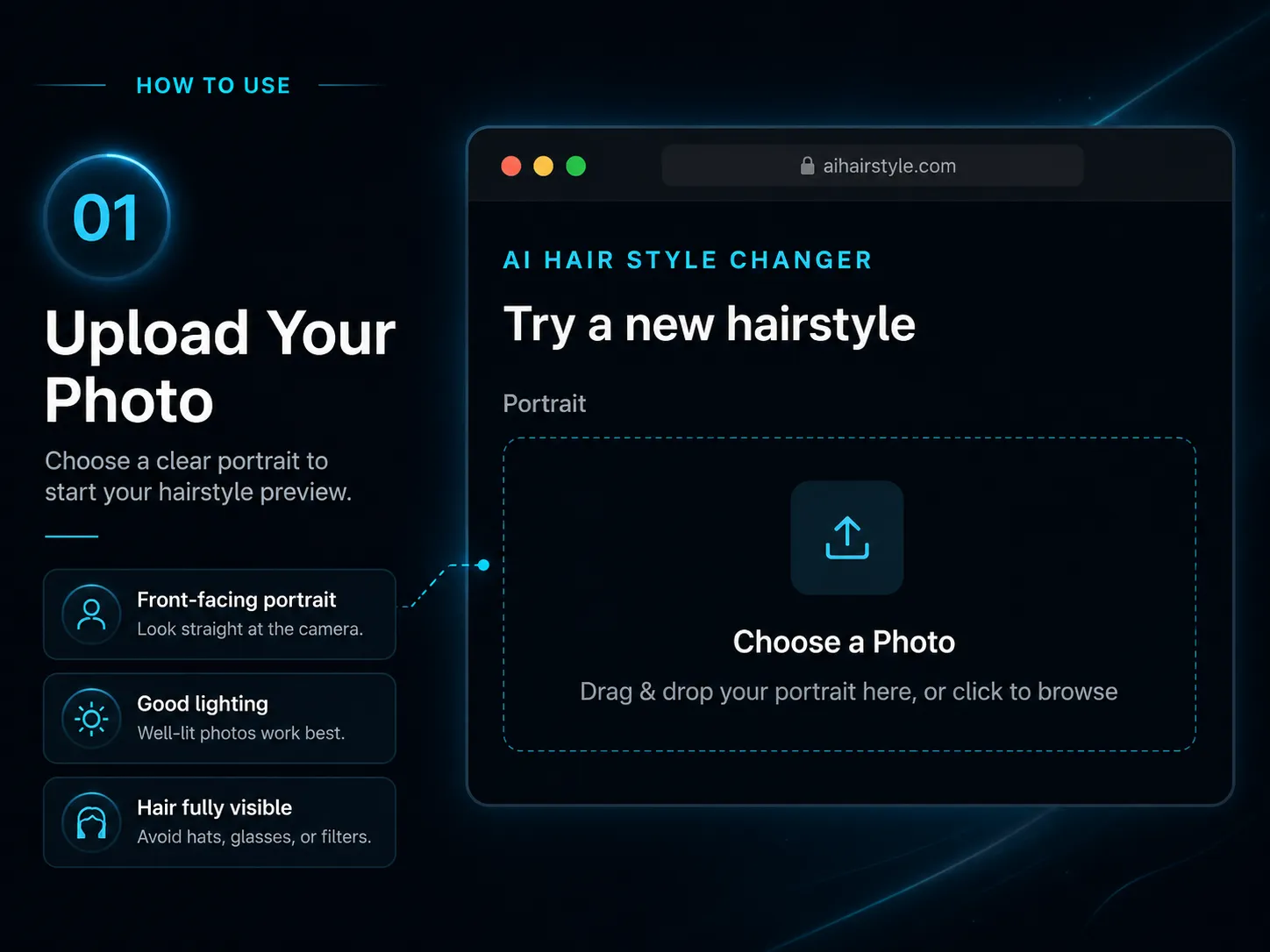This screenshot has width=1270, height=952.
Task: Click the red close window dot
Action: pyautogui.click(x=511, y=166)
